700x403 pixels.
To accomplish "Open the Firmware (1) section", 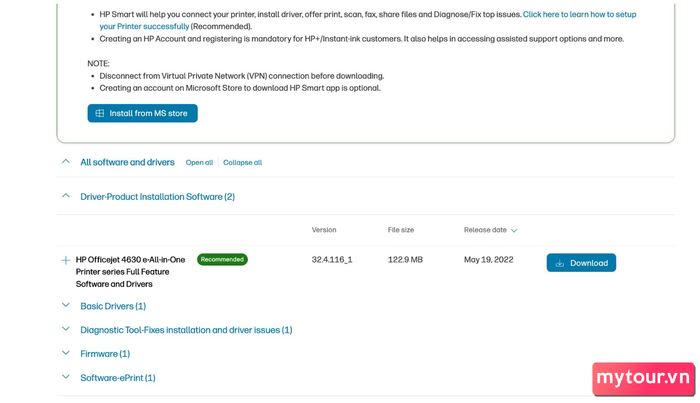I will (x=105, y=354).
